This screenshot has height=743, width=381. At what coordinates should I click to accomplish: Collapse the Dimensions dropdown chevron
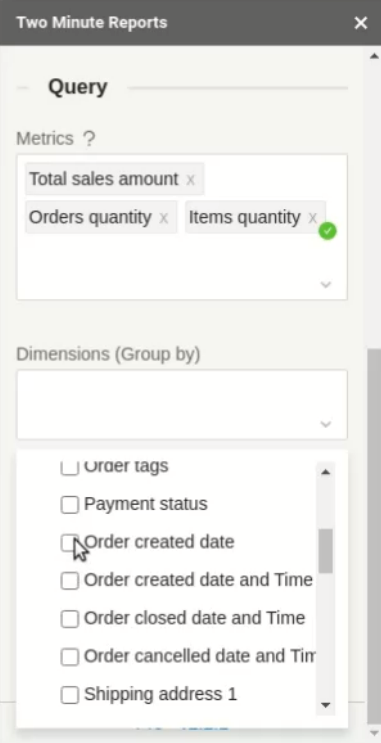pos(326,424)
